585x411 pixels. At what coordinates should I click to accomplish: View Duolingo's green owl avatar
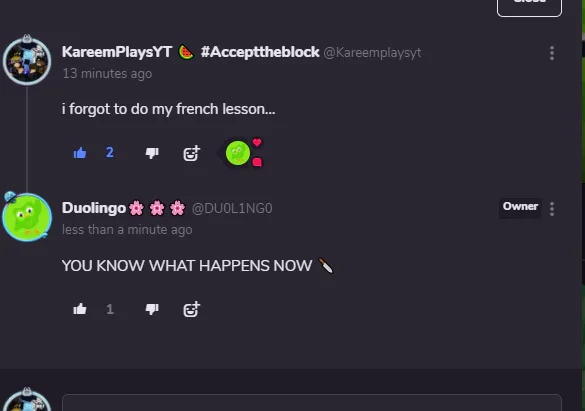(27, 217)
